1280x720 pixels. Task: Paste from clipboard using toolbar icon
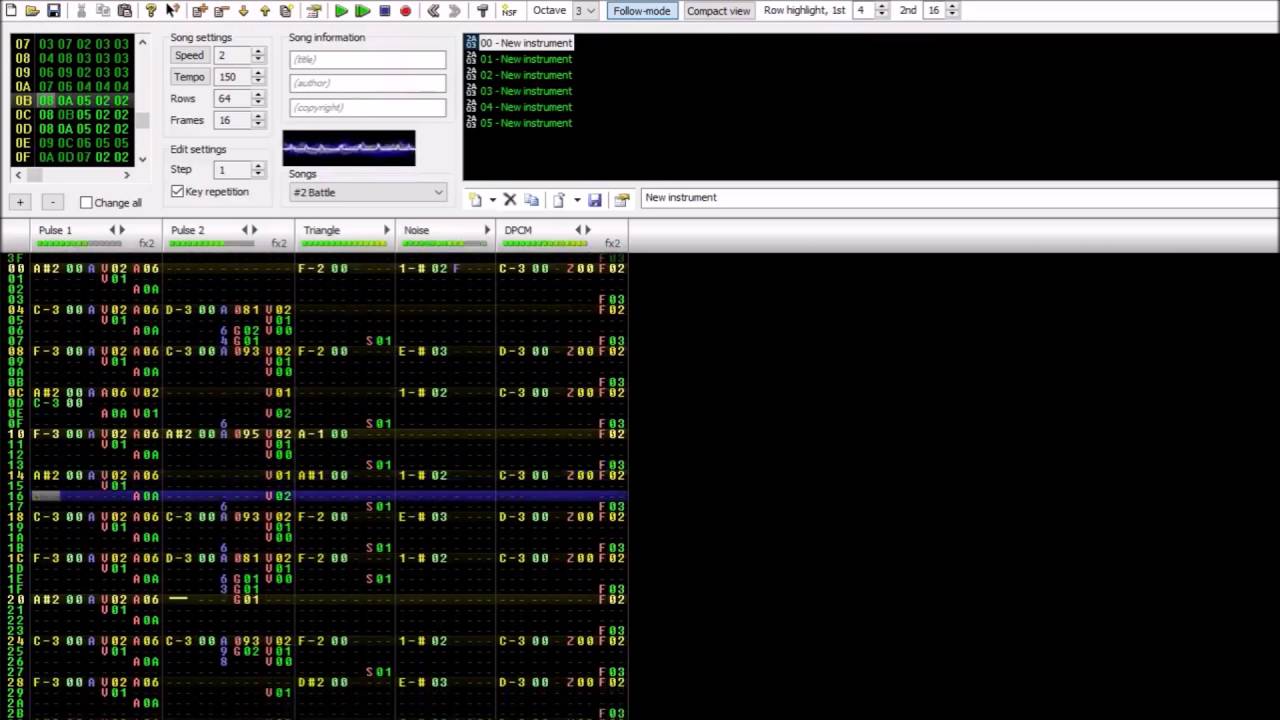[x=125, y=11]
